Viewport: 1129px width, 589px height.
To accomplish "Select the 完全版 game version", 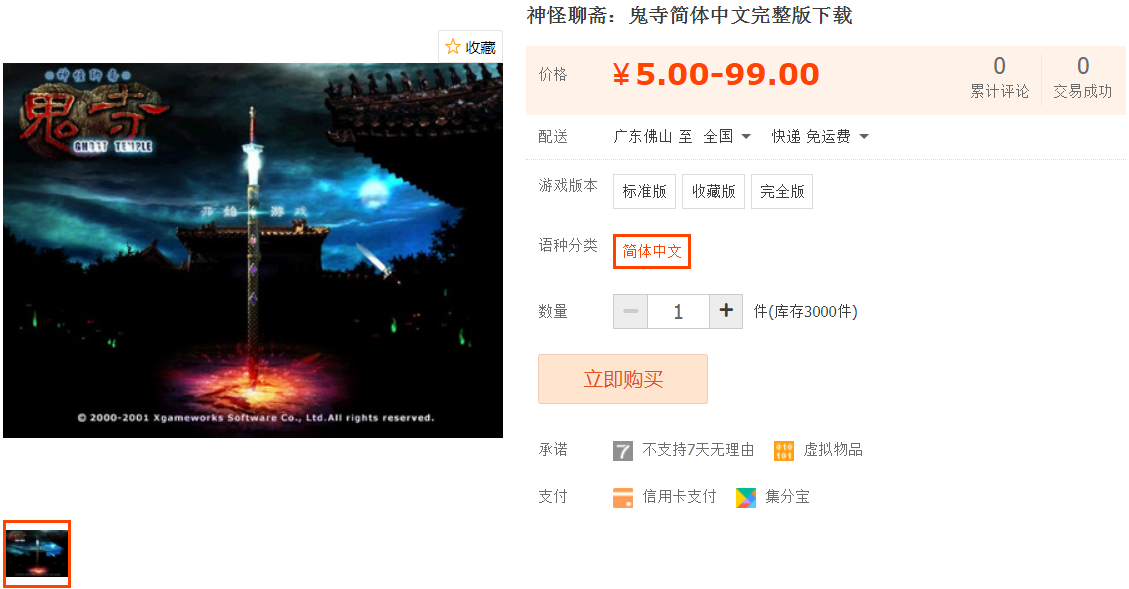I will [x=782, y=192].
